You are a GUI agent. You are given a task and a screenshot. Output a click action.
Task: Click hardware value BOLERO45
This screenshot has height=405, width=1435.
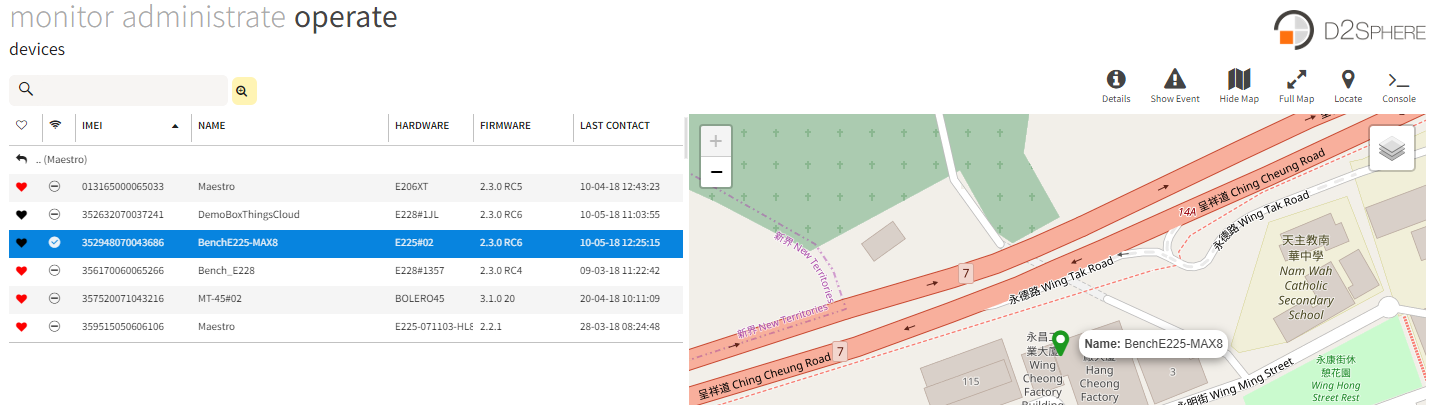point(419,299)
